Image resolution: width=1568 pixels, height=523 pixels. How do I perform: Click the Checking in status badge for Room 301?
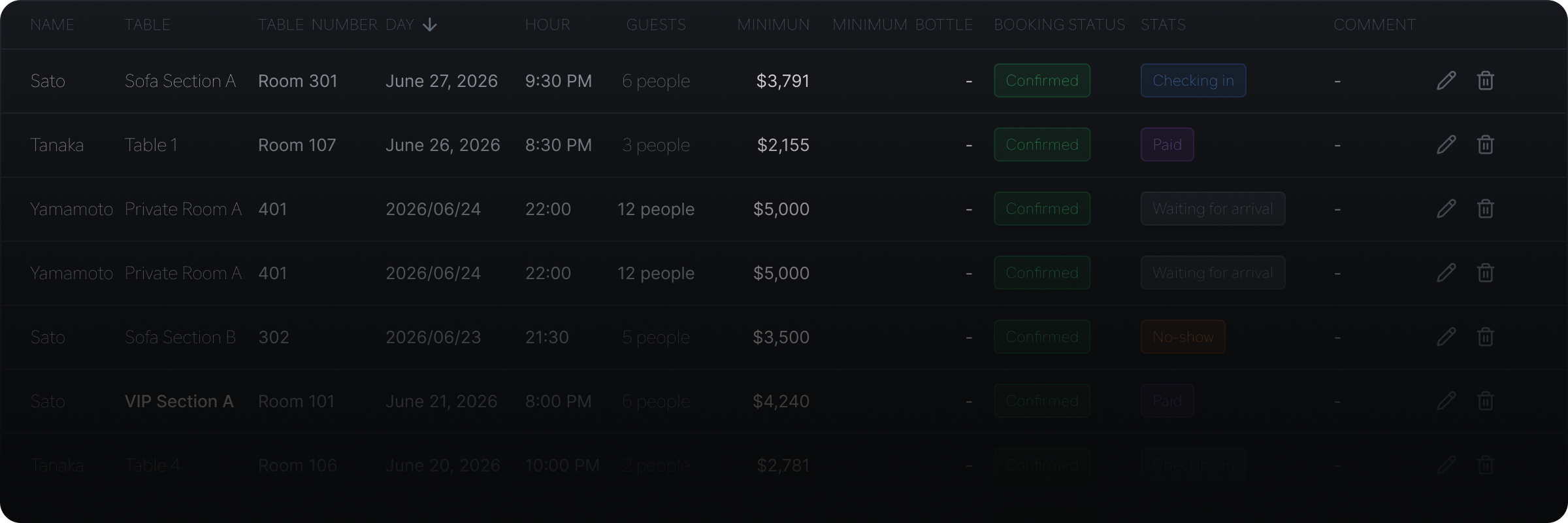[x=1193, y=80]
